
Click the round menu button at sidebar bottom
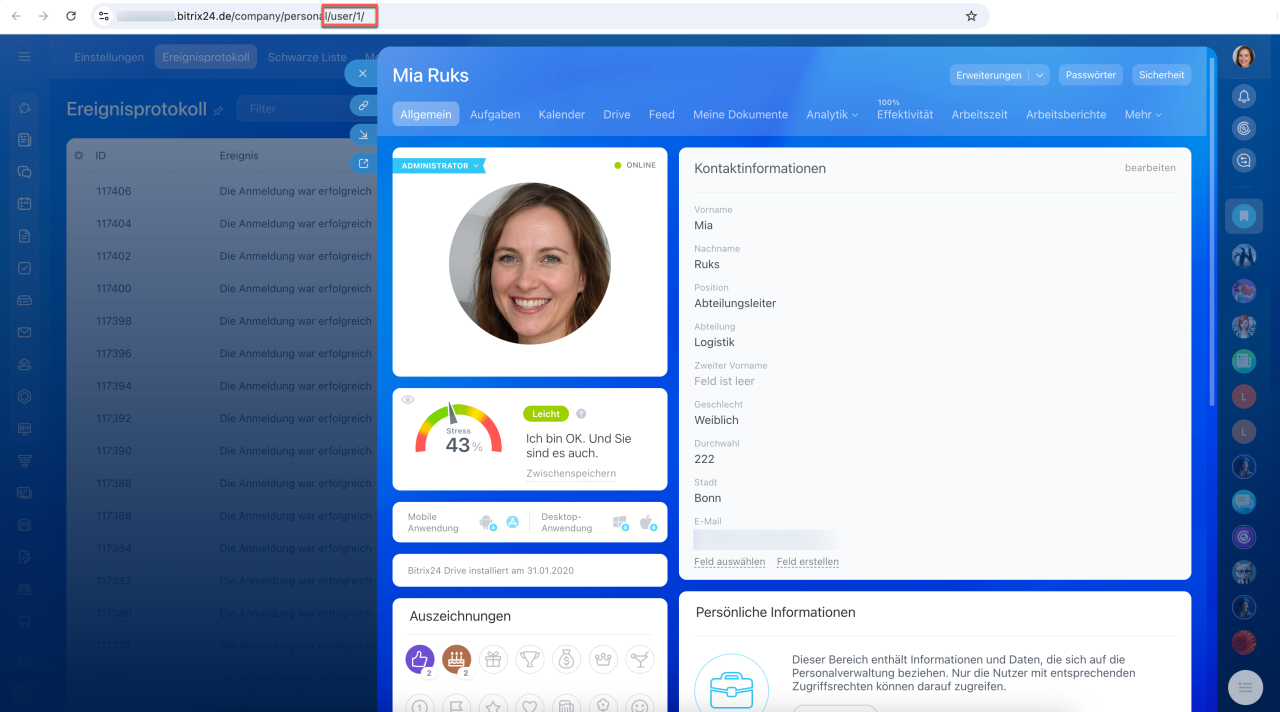(x=1245, y=687)
